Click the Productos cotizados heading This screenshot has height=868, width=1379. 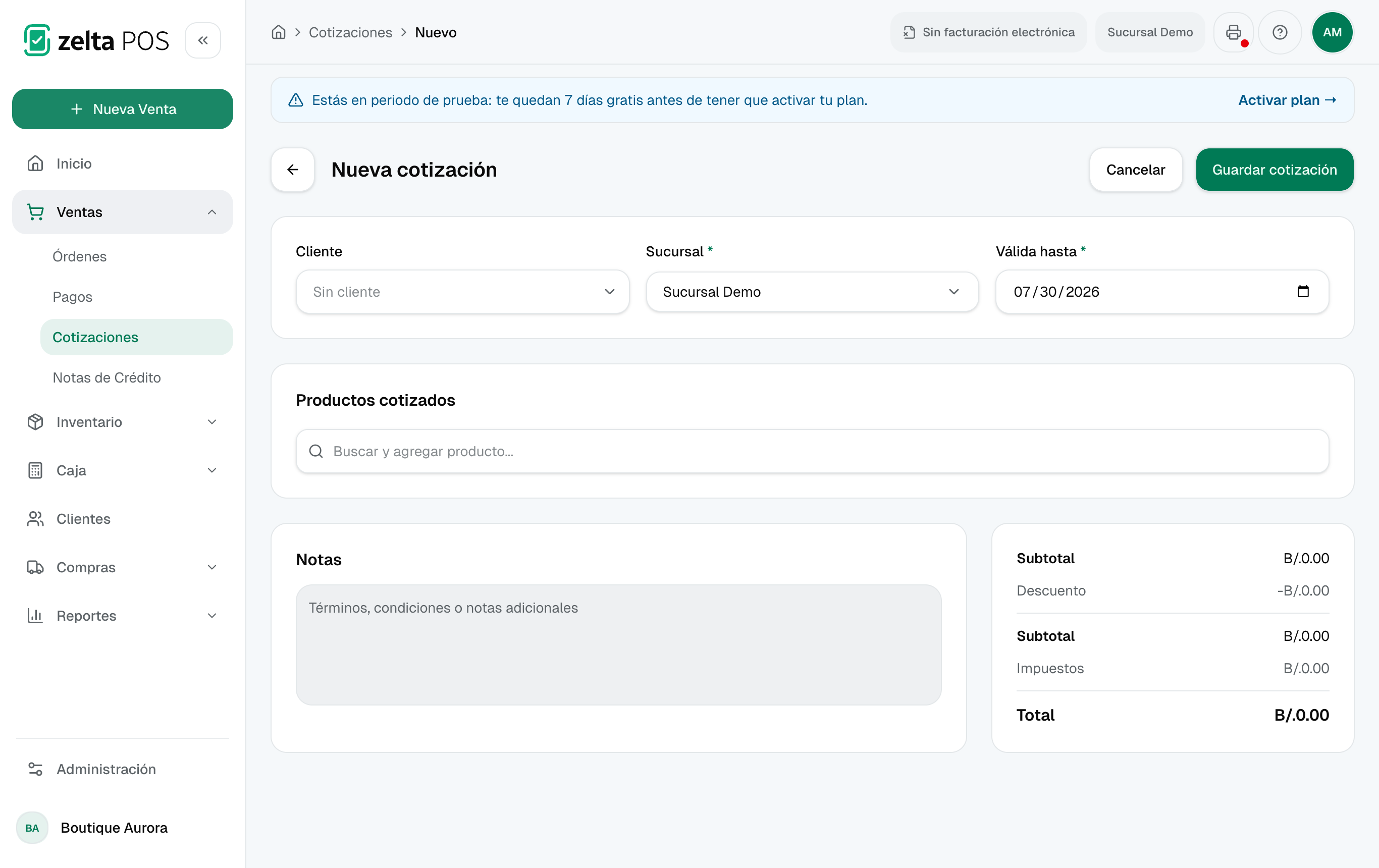[x=375, y=400]
